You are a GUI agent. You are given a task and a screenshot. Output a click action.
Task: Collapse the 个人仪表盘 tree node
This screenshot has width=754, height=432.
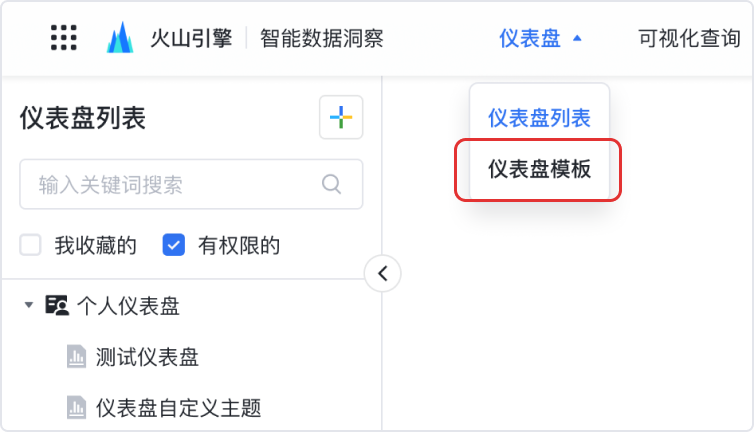click(29, 306)
